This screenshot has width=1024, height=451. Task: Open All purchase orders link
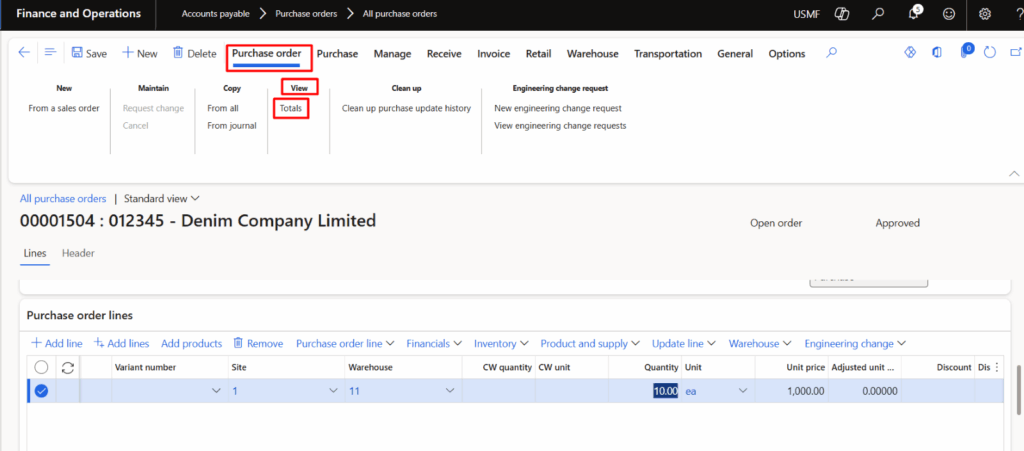[63, 198]
